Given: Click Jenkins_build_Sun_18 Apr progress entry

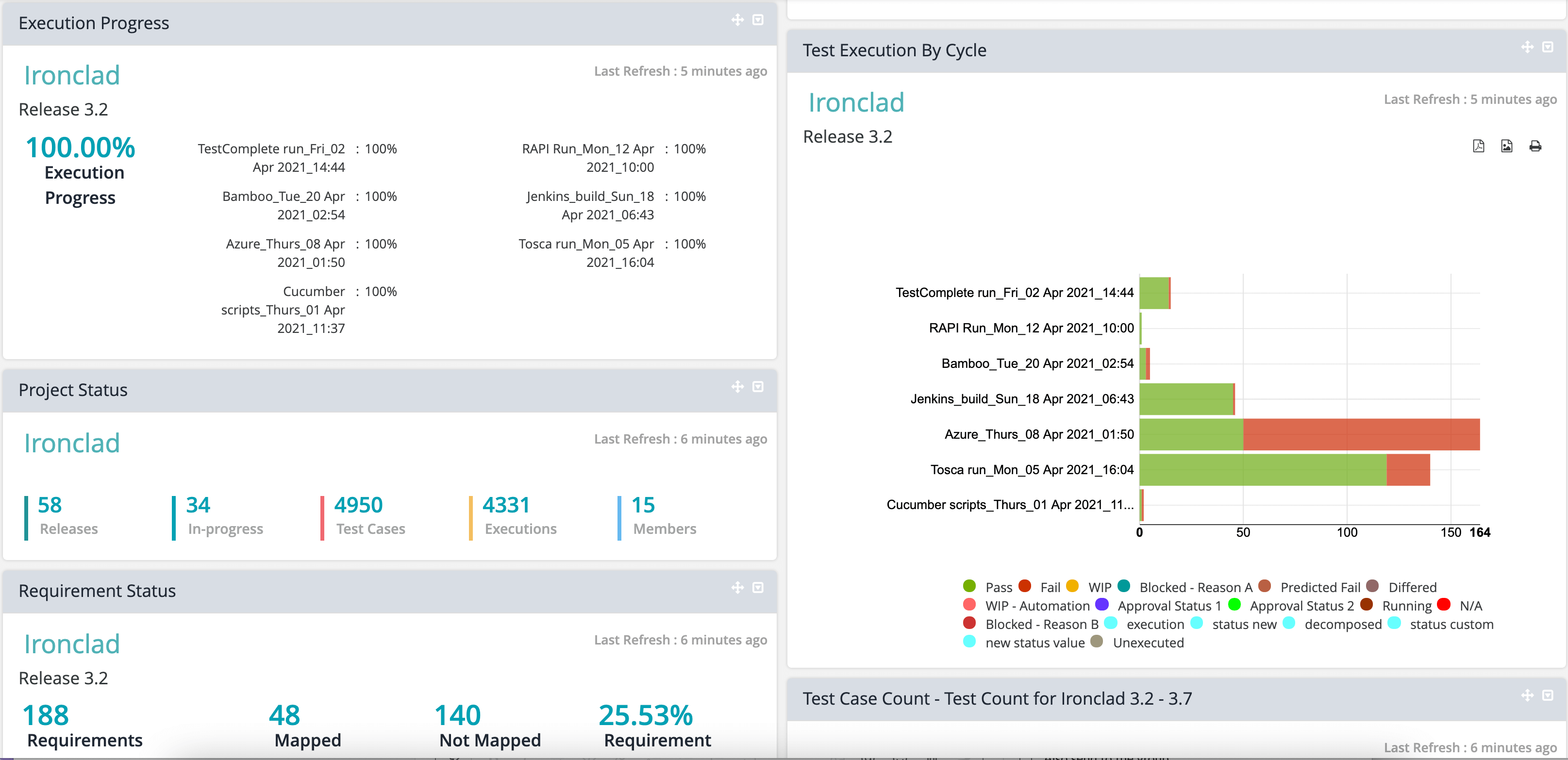Looking at the screenshot, I should 616,206.
